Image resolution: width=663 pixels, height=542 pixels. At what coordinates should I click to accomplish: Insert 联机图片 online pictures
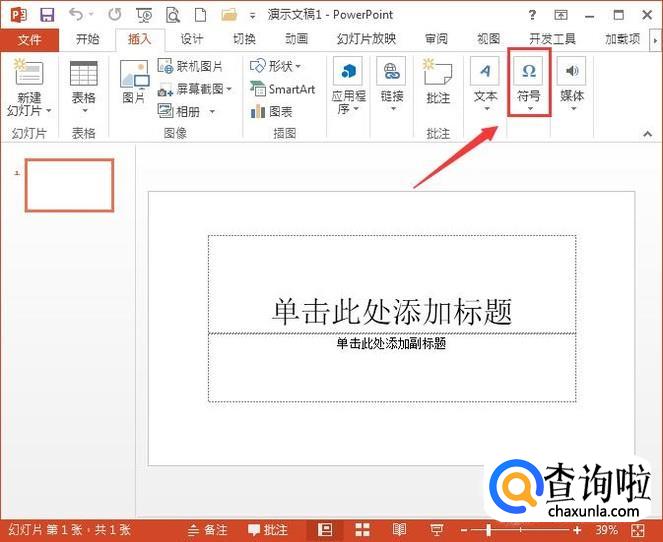tap(190, 66)
